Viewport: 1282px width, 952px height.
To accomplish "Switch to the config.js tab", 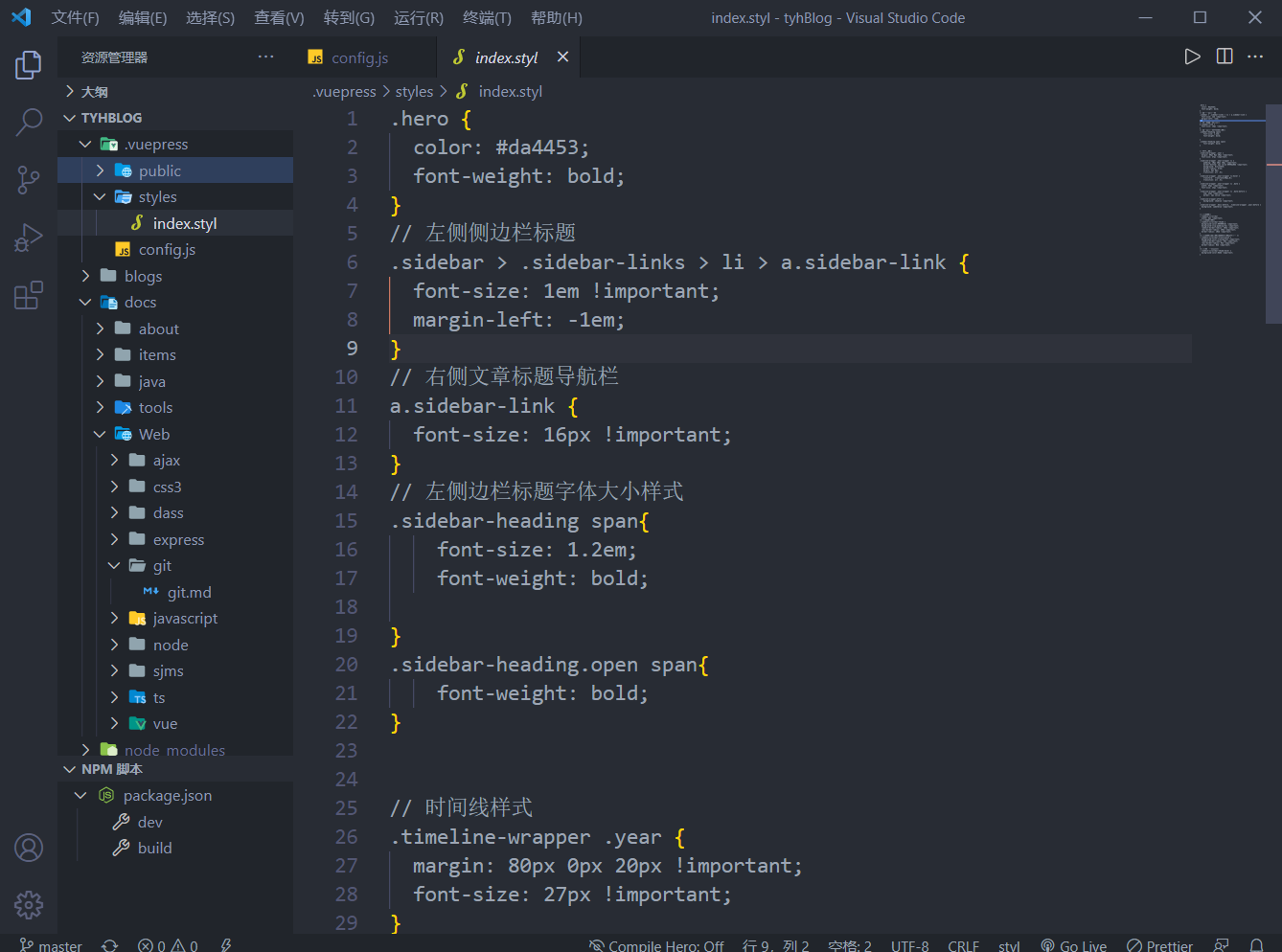I will 357,57.
